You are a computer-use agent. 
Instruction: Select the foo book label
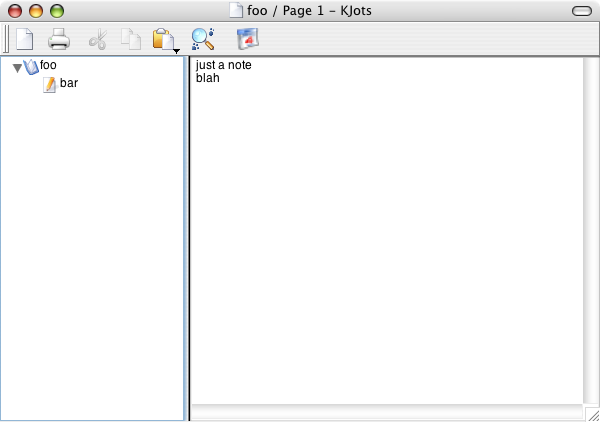pos(48,65)
